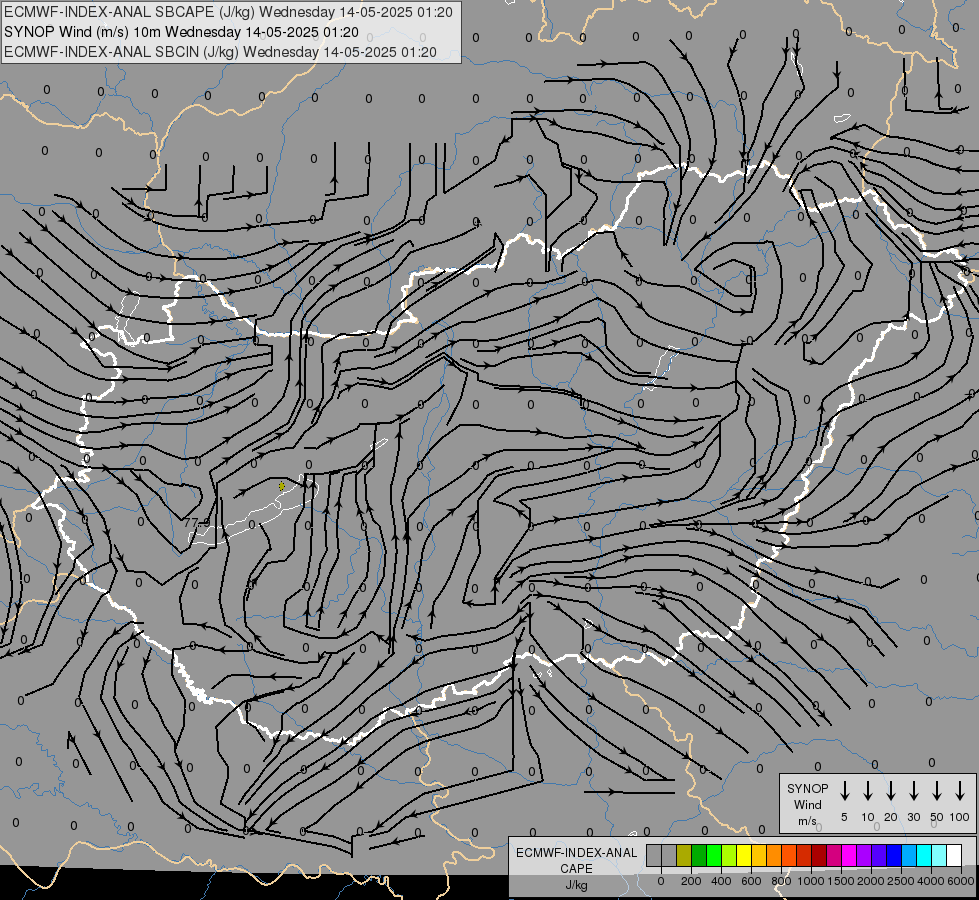This screenshot has height=900, width=979.
Task: Click the '1000' tick label on CAPE scale
Action: point(810,881)
